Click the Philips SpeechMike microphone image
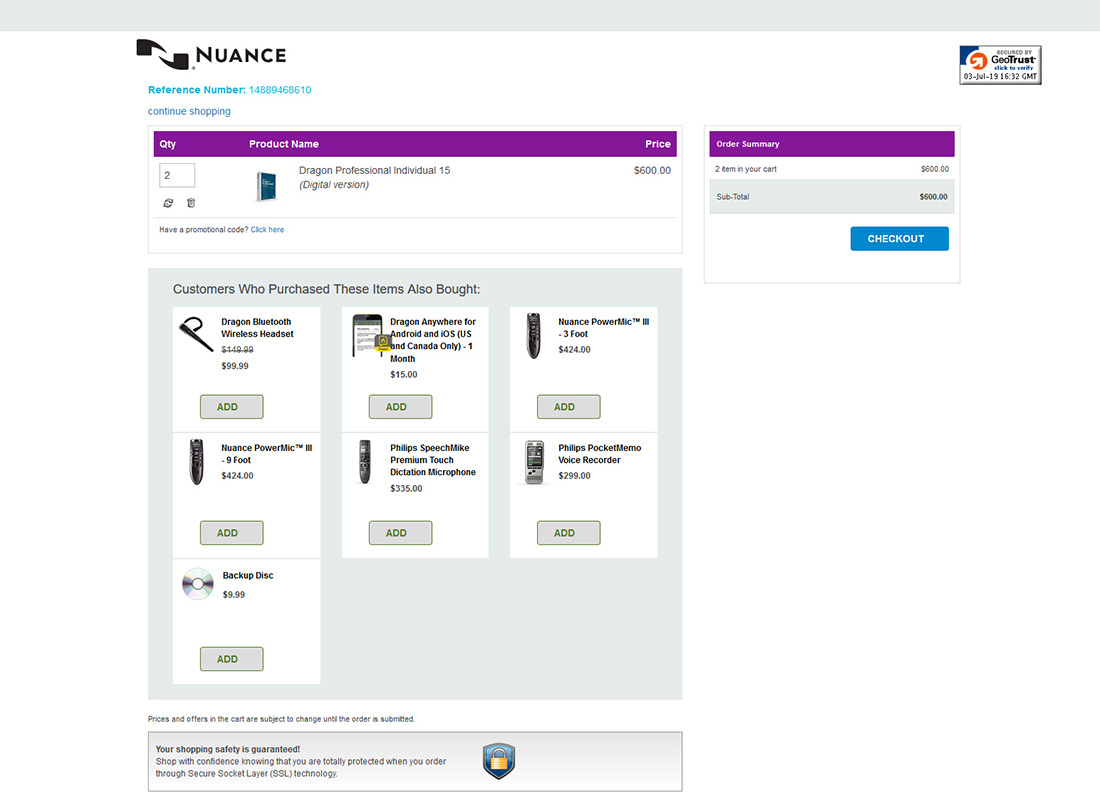1100x800 pixels. click(365, 462)
